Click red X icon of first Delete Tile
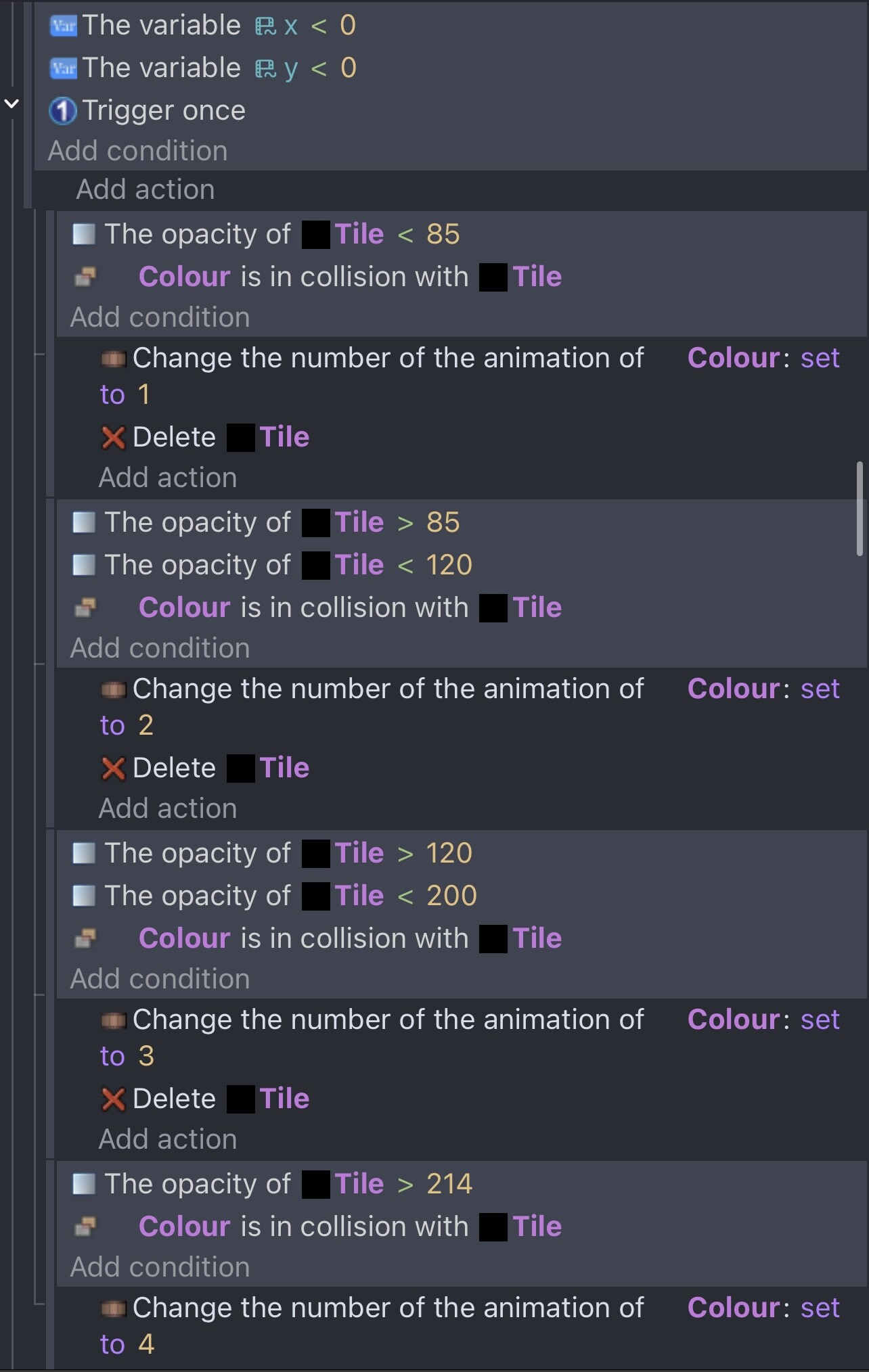Image resolution: width=869 pixels, height=1372 pixels. pyautogui.click(x=113, y=437)
